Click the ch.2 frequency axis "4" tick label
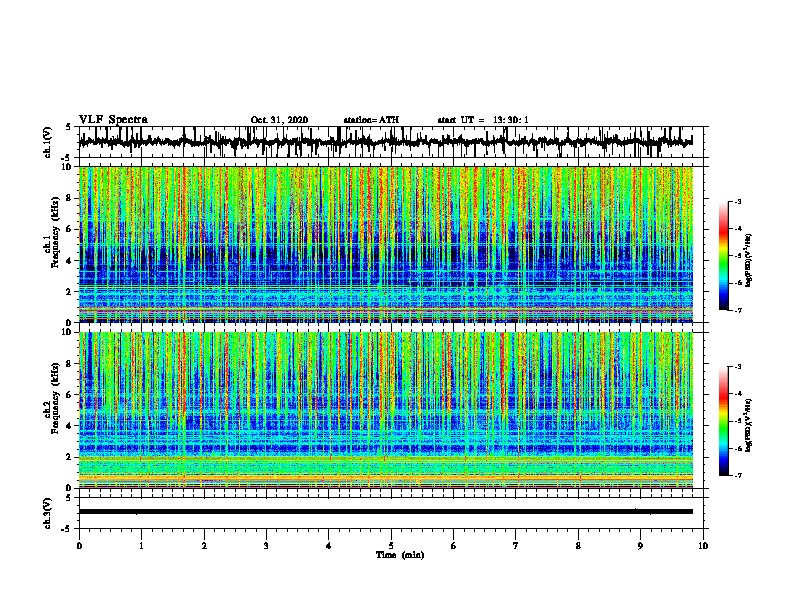 (x=69, y=426)
